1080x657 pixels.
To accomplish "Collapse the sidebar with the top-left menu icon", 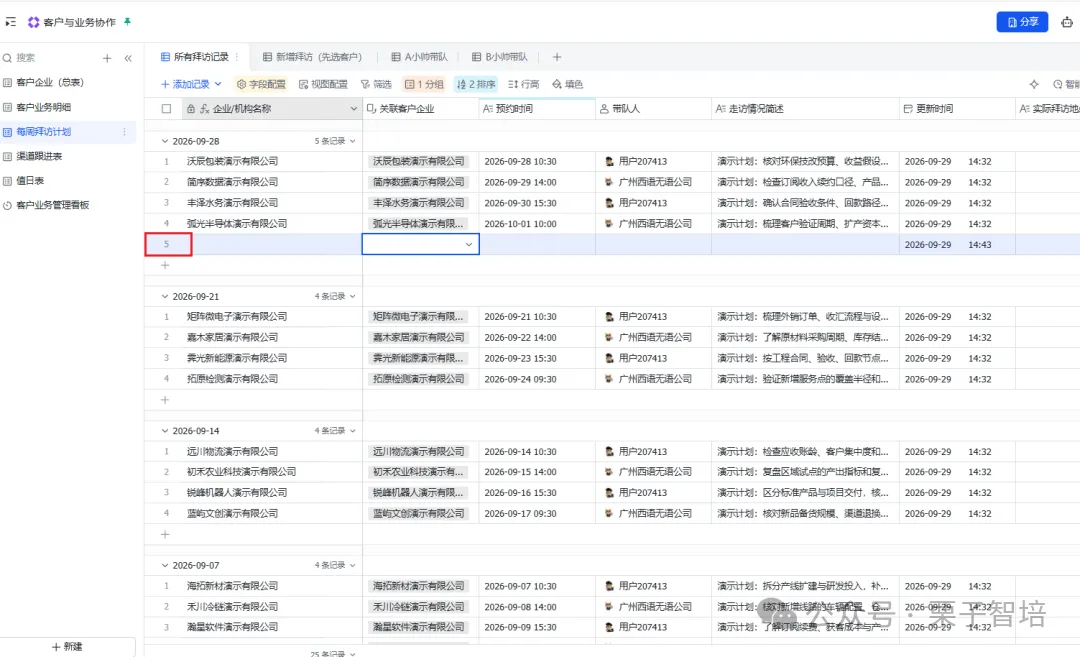I will 10,22.
